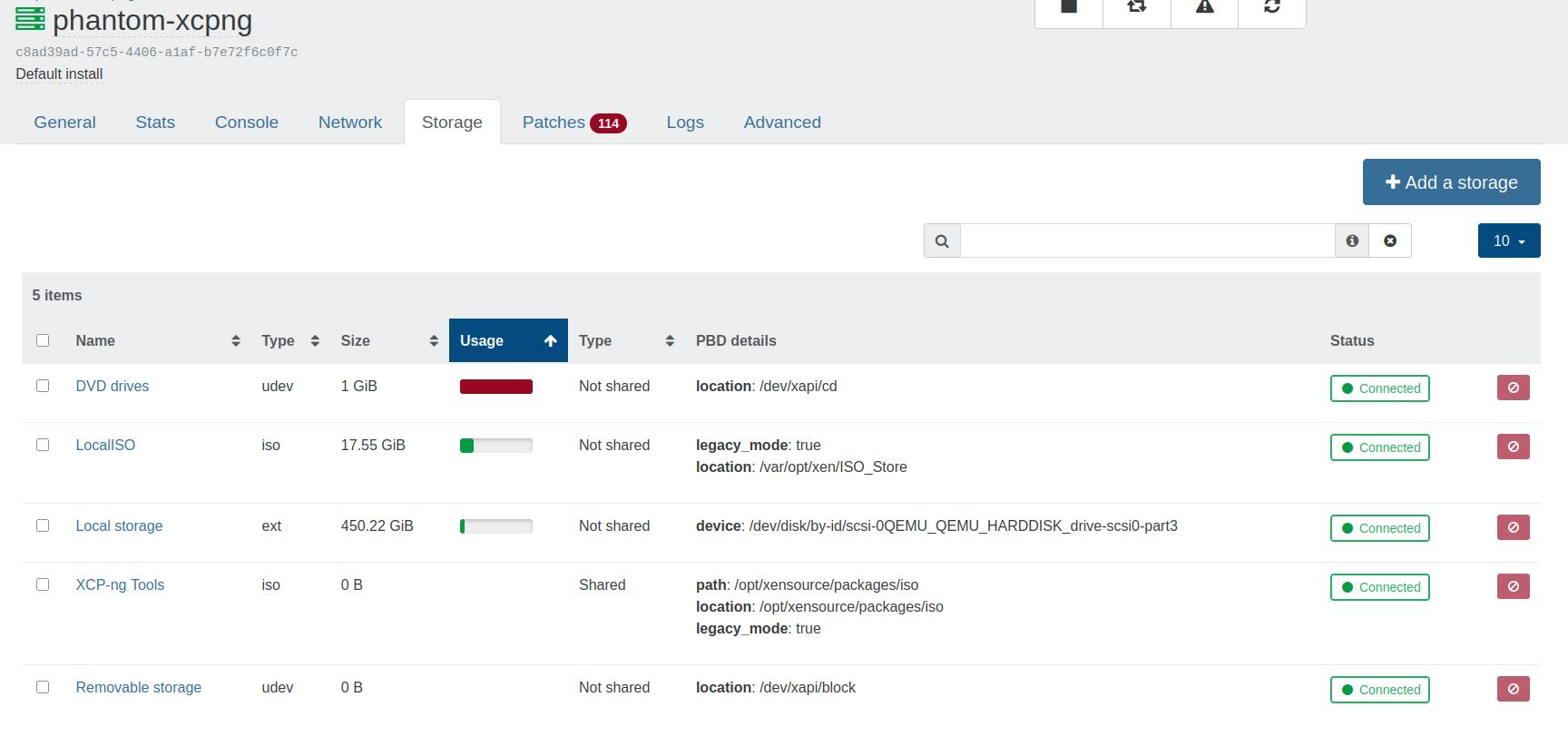This screenshot has width=1568, height=756.
Task: Switch to the Network tab
Action: tap(349, 123)
